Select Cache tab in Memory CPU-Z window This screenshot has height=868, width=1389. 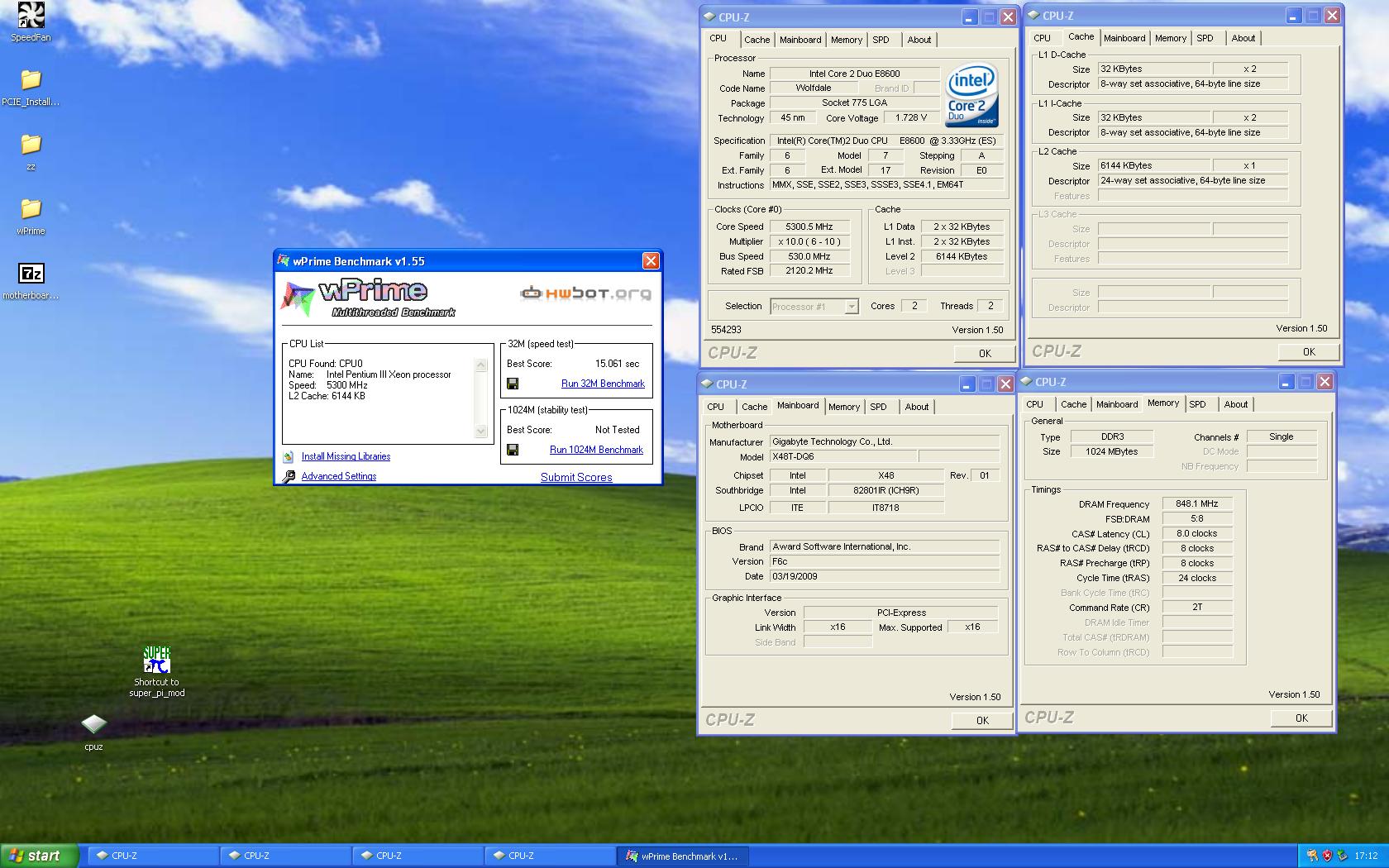click(x=1073, y=404)
